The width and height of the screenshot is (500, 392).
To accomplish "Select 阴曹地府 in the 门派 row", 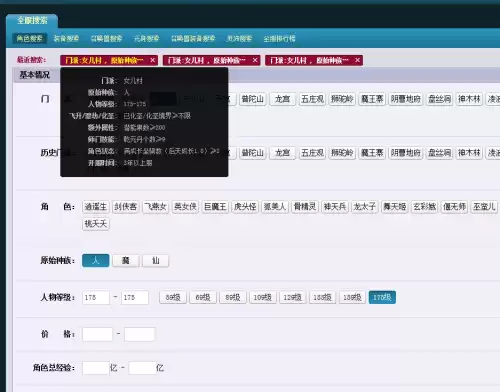I will tap(406, 99).
